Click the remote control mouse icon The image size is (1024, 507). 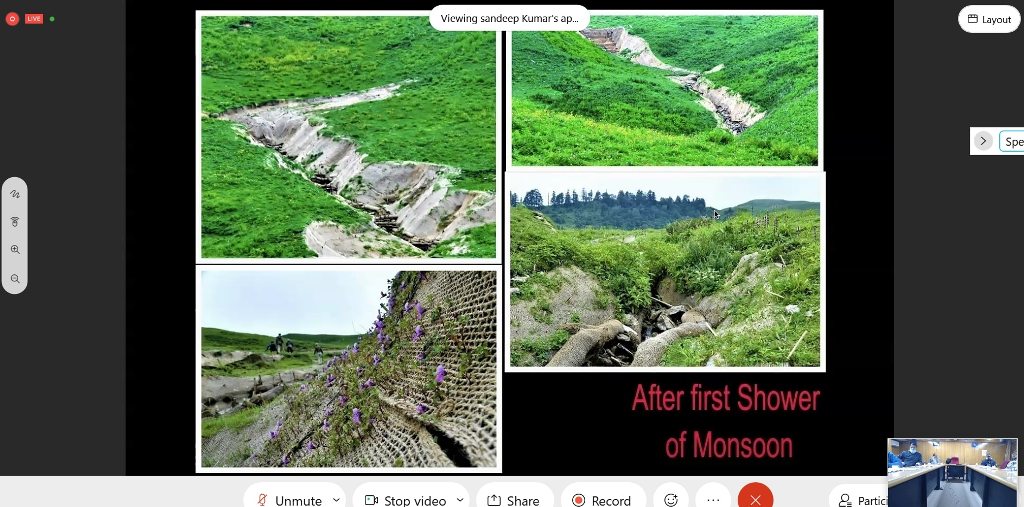point(15,222)
